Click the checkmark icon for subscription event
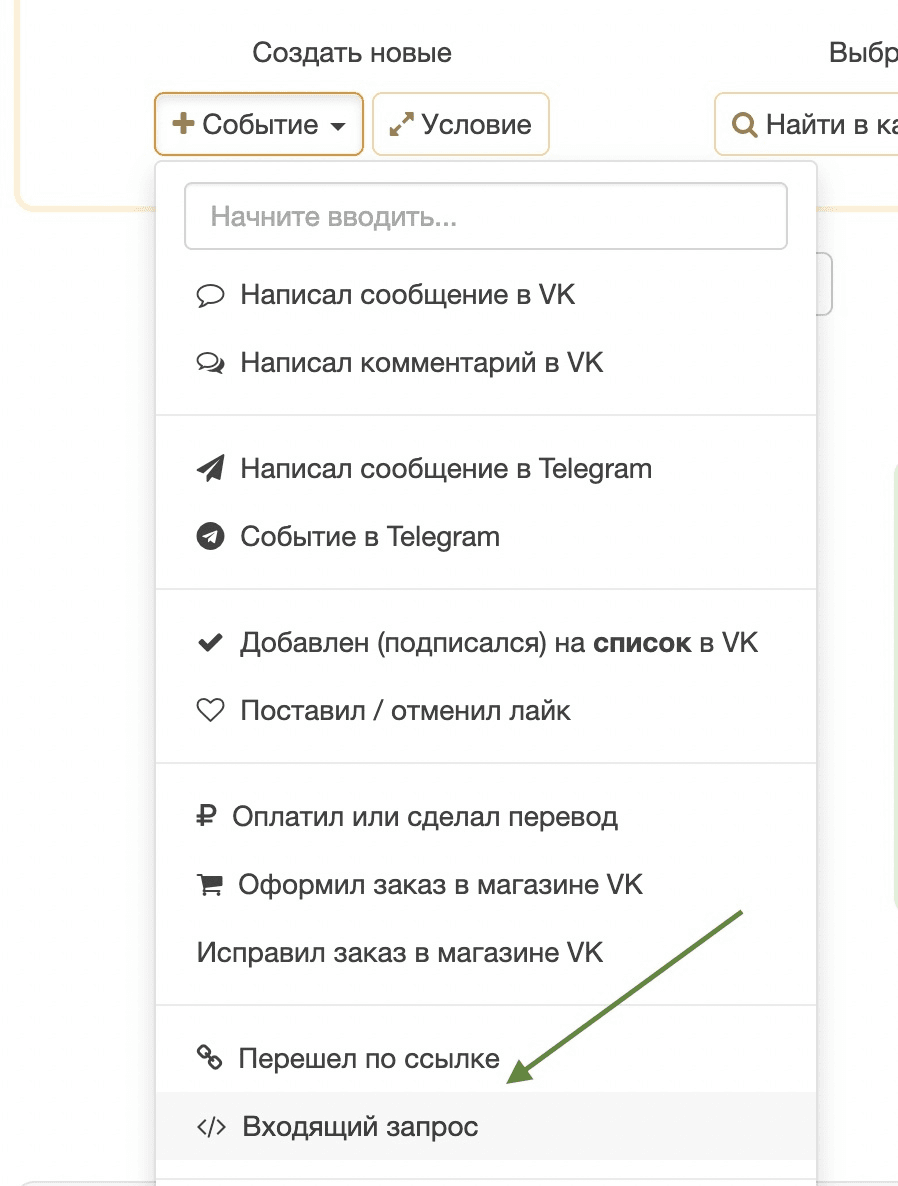Image resolution: width=898 pixels, height=1186 pixels. click(208, 642)
